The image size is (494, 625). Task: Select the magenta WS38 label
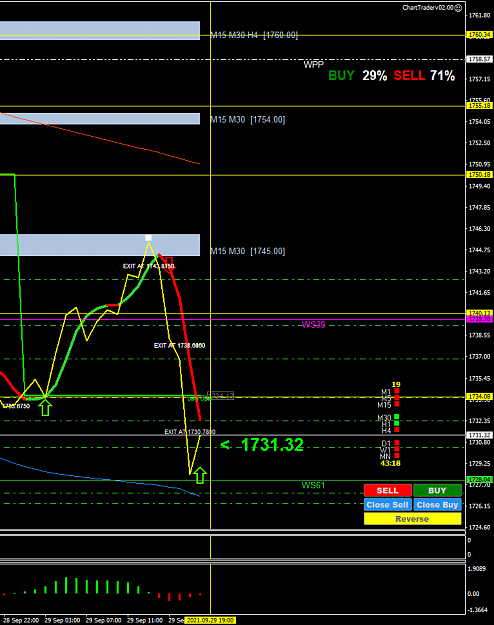313,325
